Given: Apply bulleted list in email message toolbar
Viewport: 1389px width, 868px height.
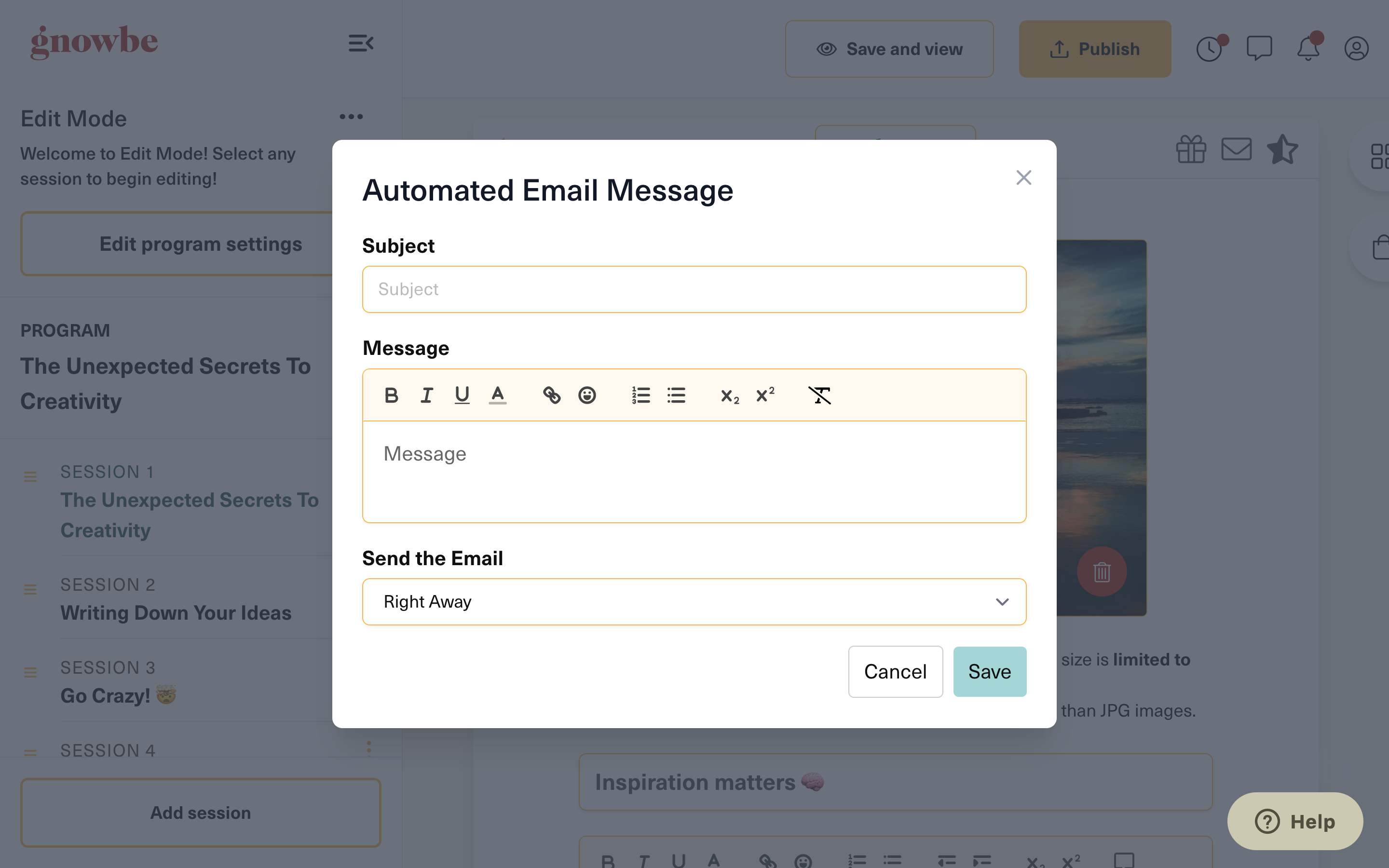Looking at the screenshot, I should pyautogui.click(x=676, y=395).
